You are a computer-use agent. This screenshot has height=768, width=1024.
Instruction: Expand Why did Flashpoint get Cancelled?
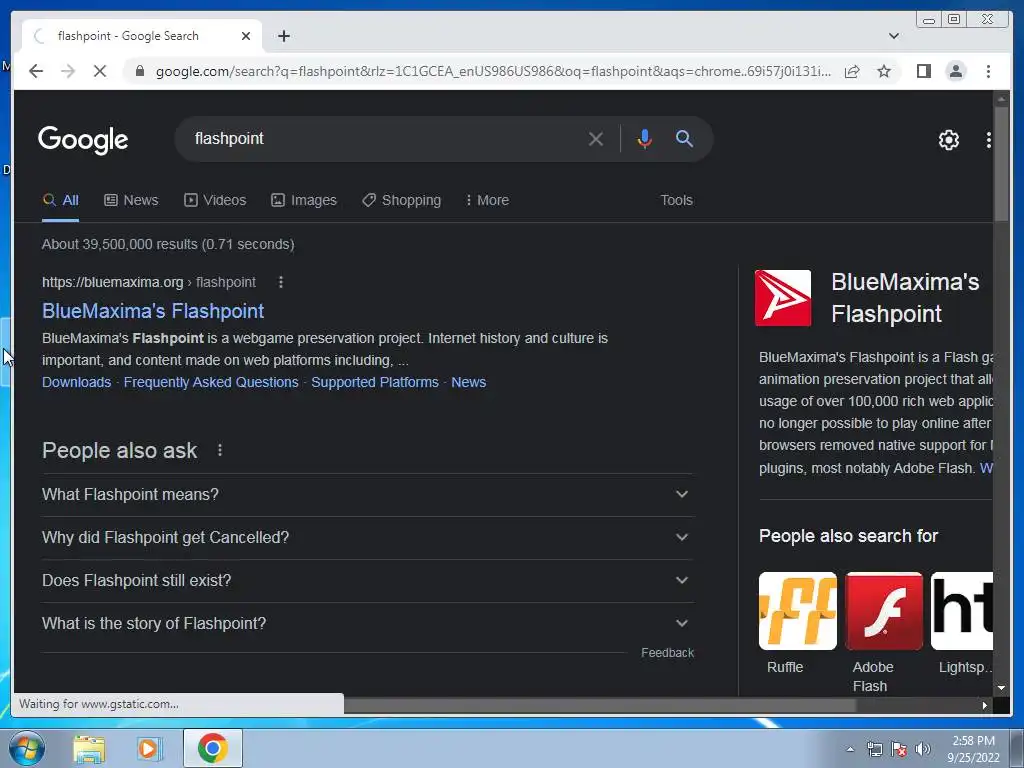point(367,537)
